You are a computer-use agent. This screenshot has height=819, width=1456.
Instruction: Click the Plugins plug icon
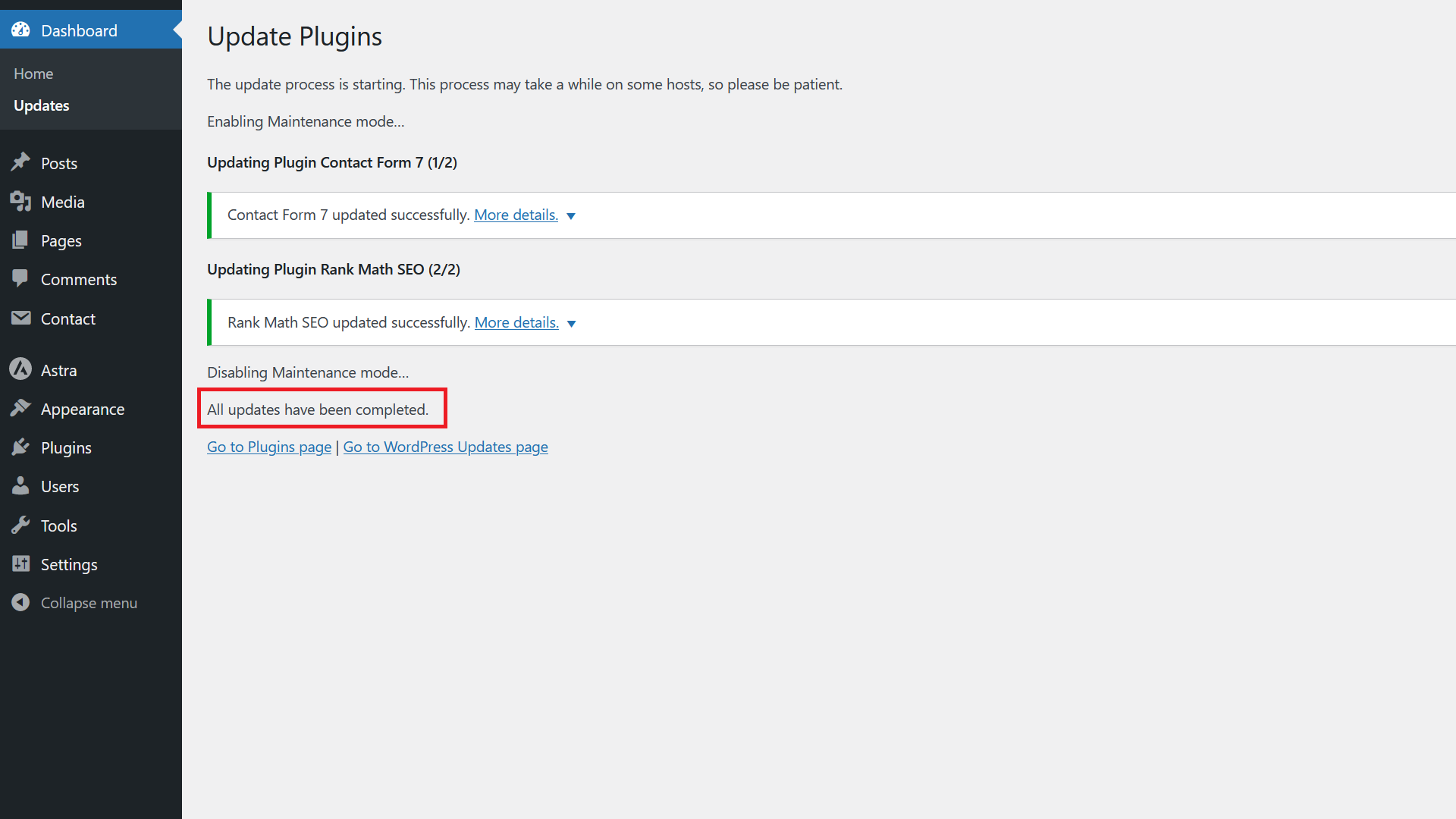tap(20, 447)
